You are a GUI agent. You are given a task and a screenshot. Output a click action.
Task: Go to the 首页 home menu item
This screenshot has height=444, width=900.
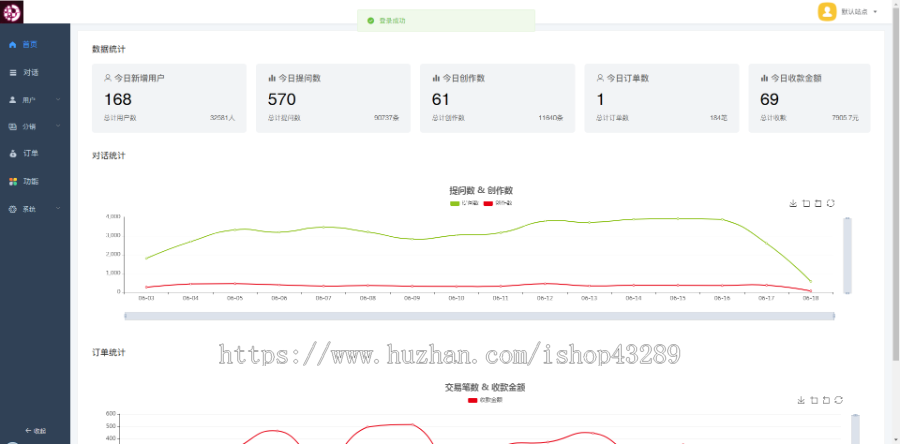35,44
